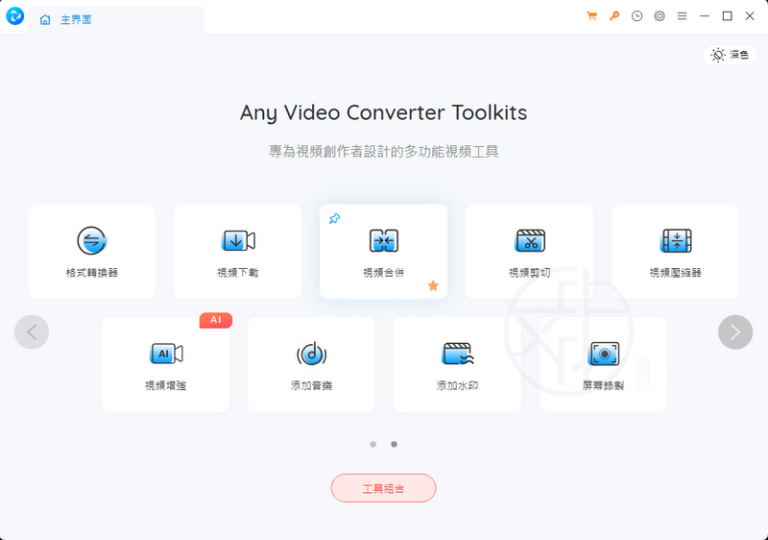768x540 pixels.
Task: Launch the 視頻下載 video download tool
Action: [x=238, y=251]
